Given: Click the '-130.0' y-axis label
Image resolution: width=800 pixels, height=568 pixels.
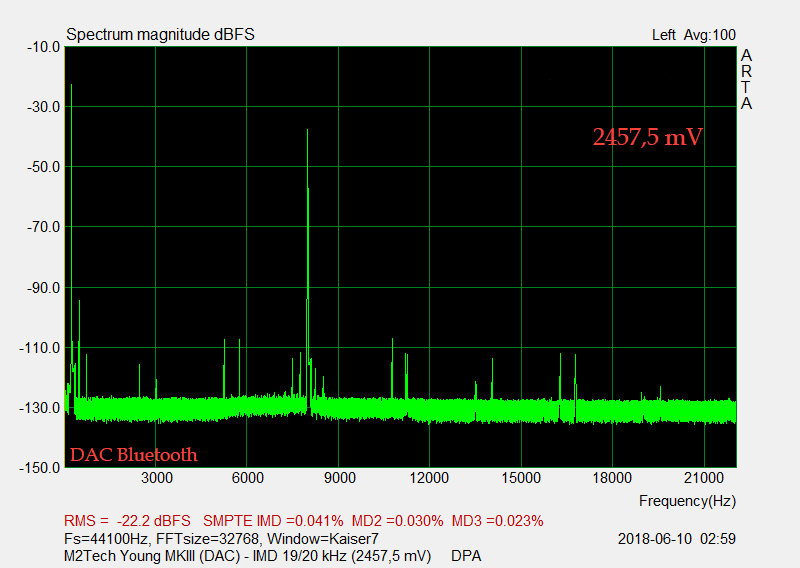Looking at the screenshot, I should (x=40, y=408).
